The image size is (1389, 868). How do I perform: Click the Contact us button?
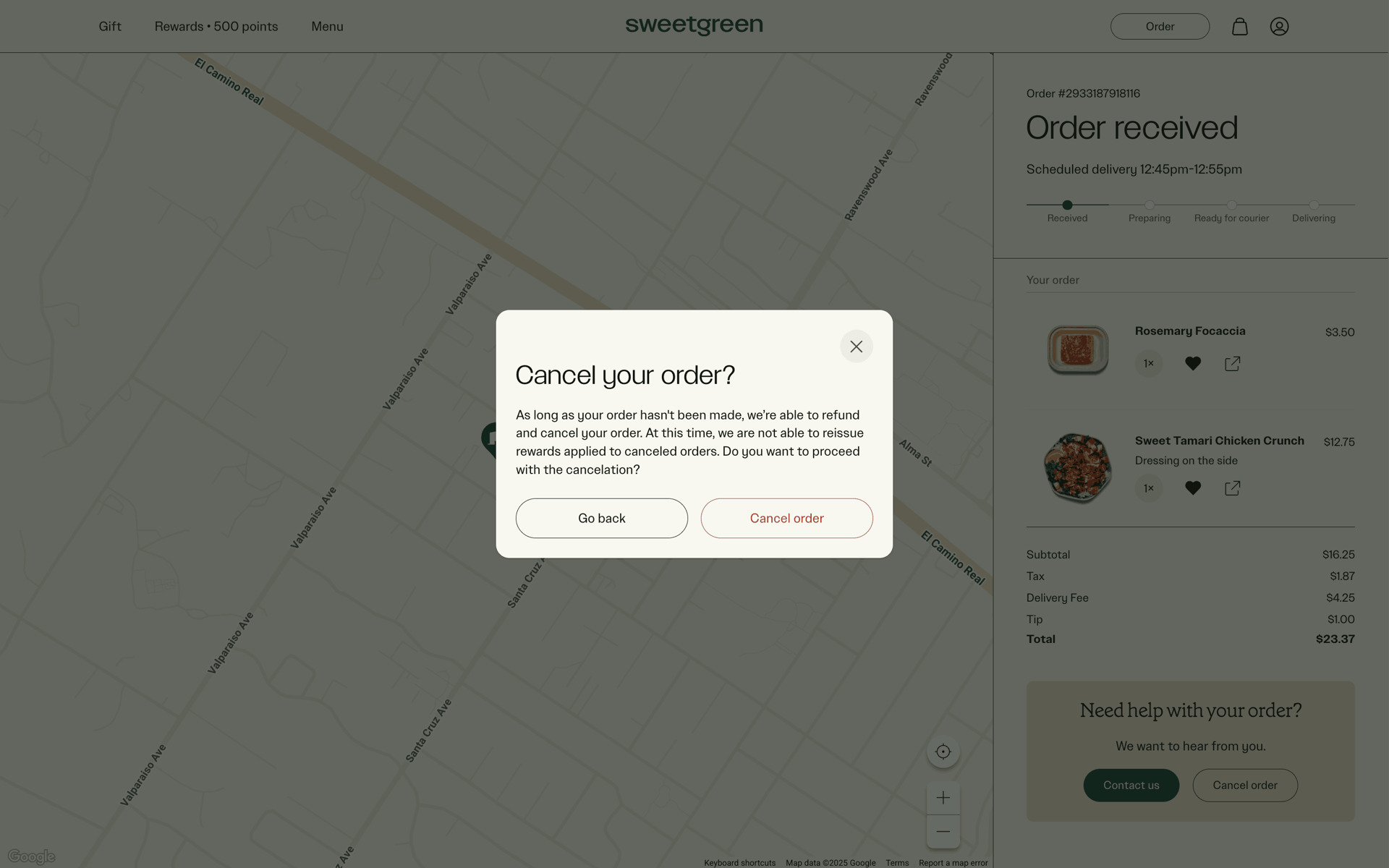tap(1131, 785)
